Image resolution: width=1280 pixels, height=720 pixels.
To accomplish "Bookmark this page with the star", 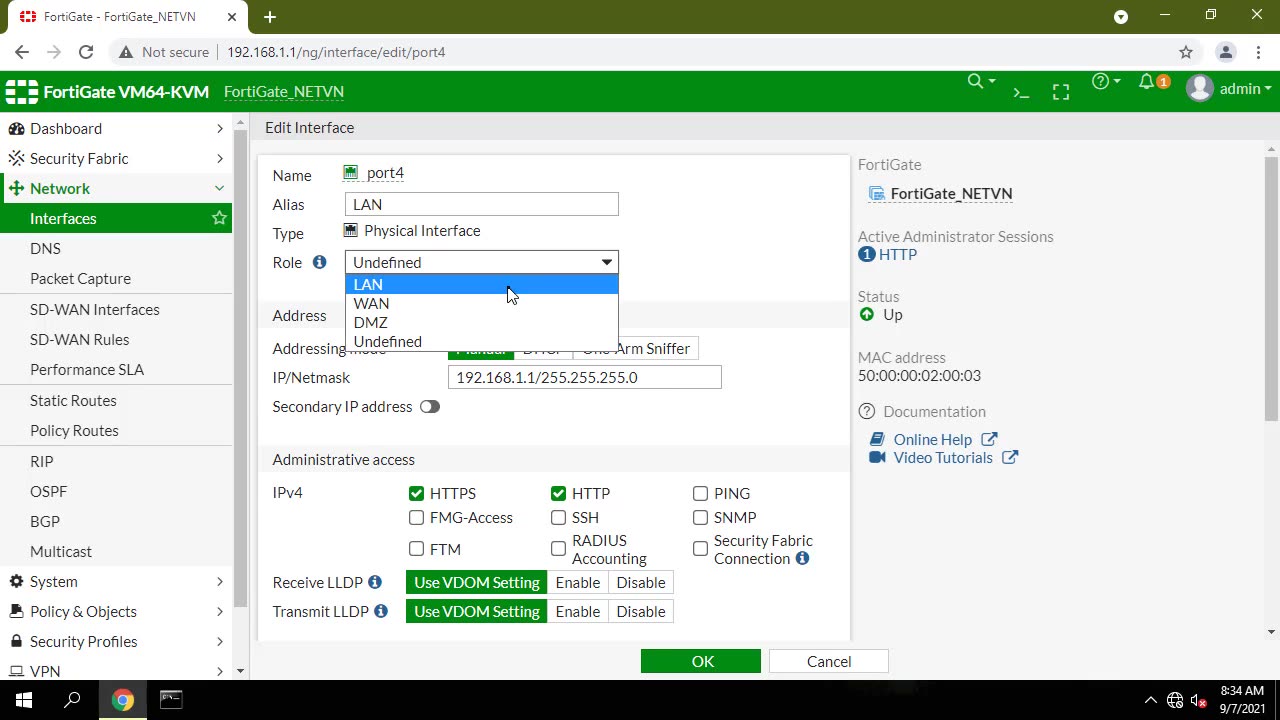I will 1186,52.
